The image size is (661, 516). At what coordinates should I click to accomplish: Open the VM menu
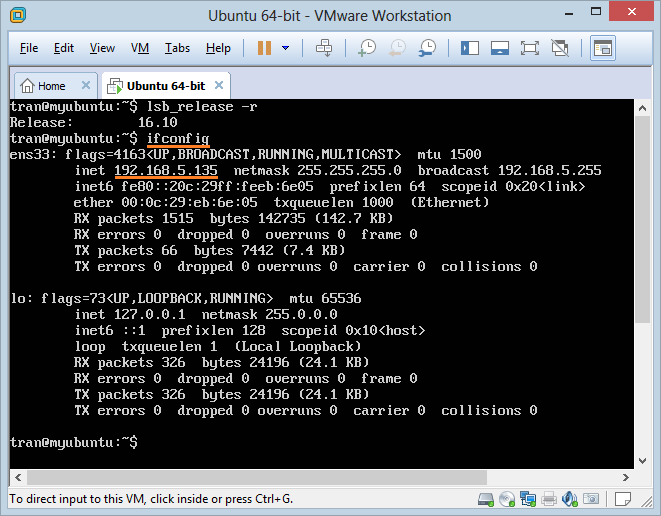(140, 48)
